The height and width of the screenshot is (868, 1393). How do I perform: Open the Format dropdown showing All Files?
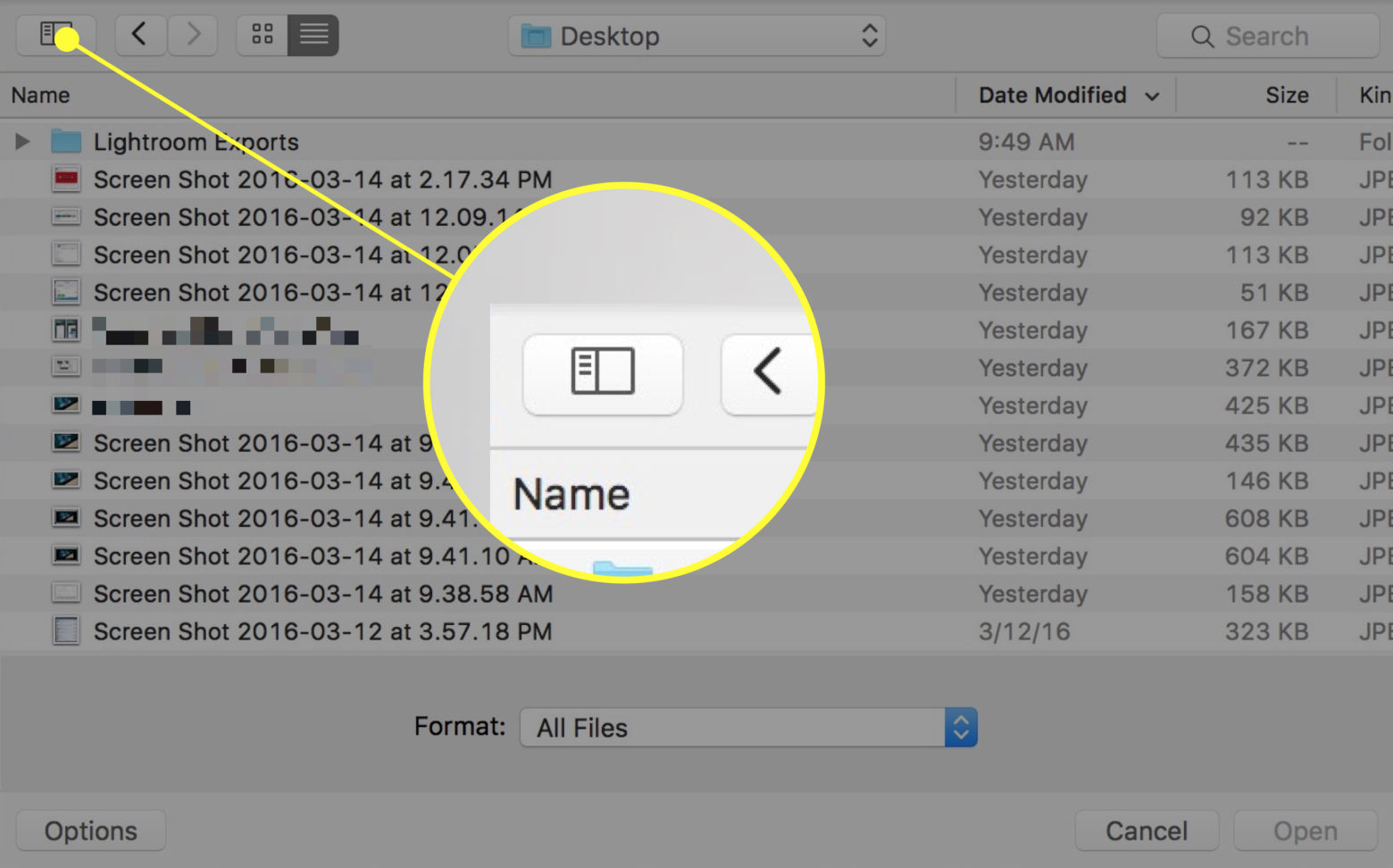pyautogui.click(x=960, y=727)
